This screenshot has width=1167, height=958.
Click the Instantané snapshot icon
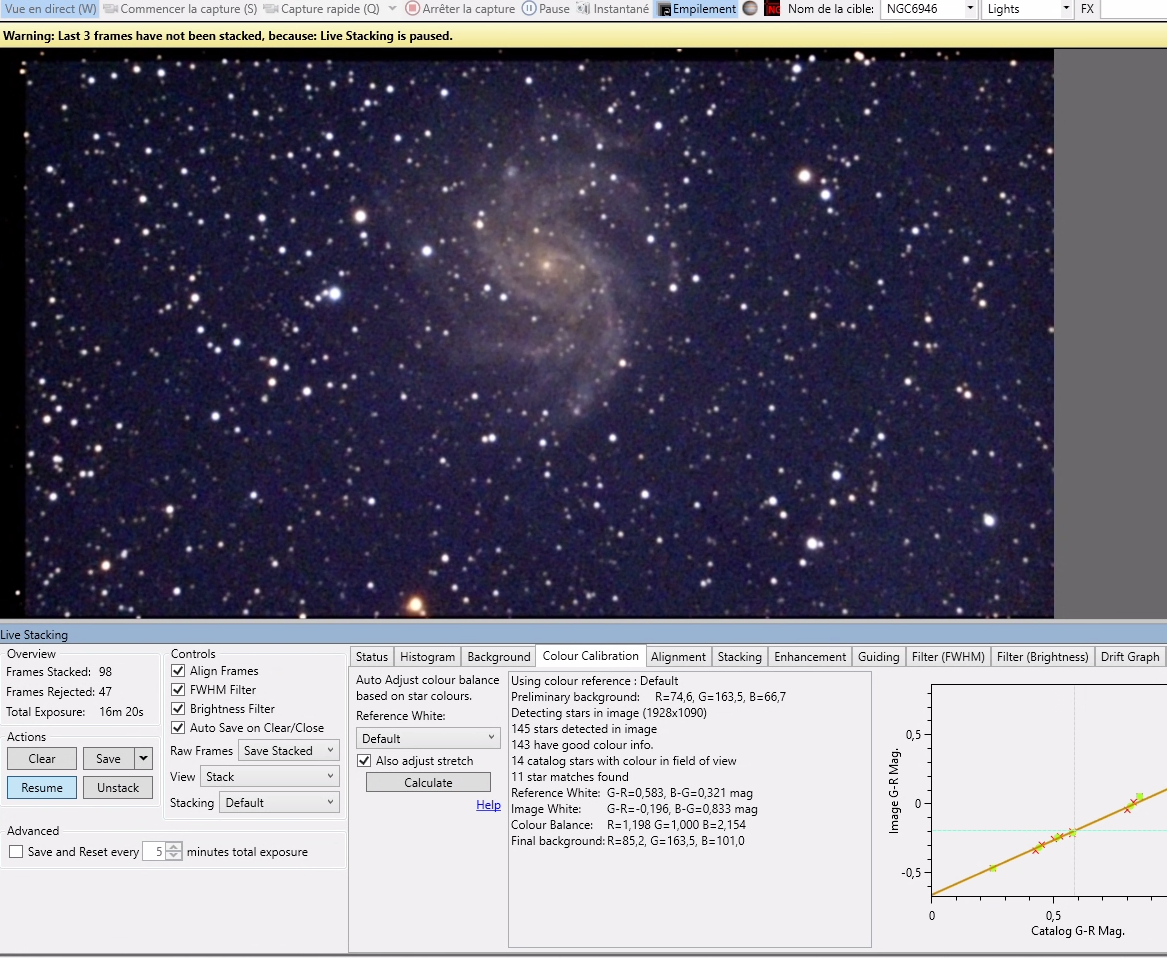click(x=584, y=9)
